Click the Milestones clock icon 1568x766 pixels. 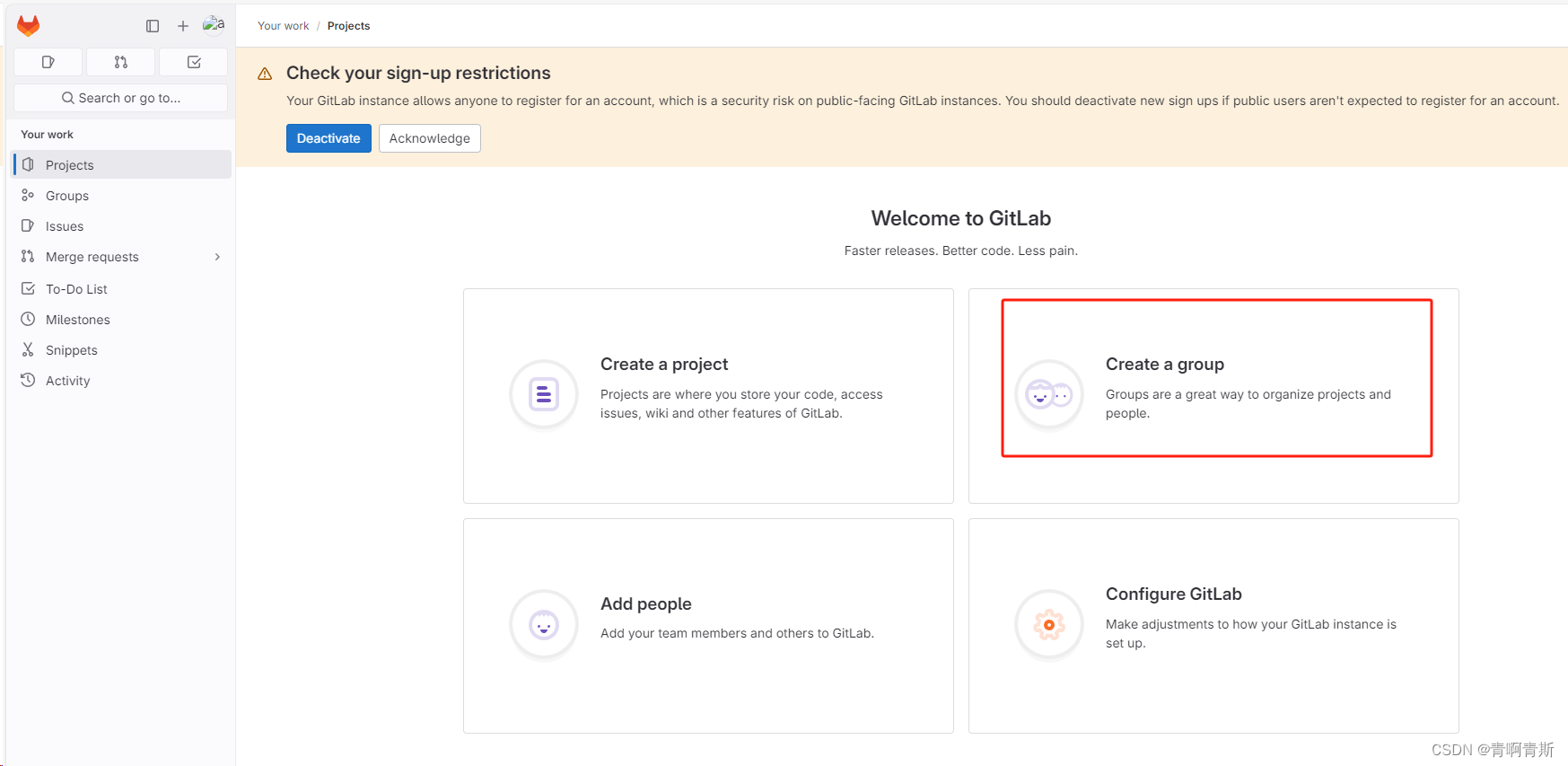point(28,319)
